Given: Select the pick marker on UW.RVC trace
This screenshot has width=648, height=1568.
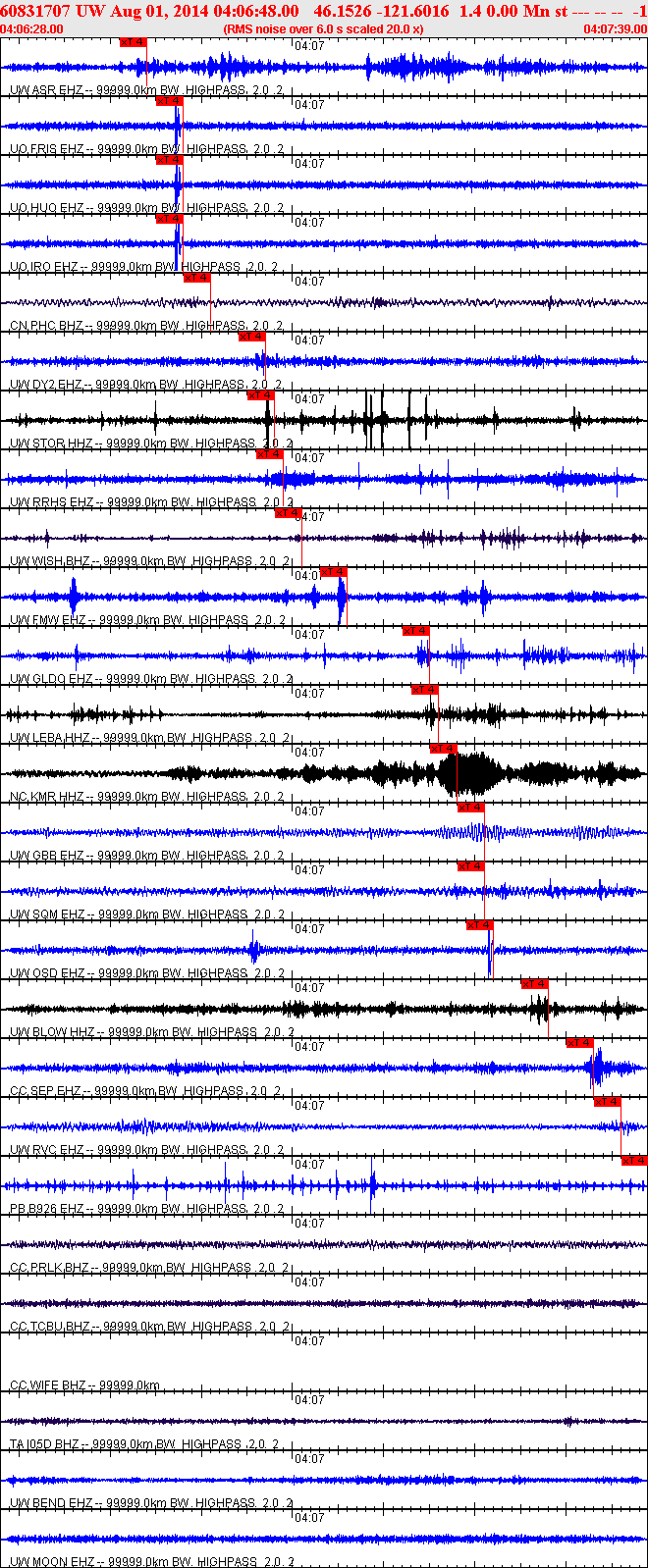Looking at the screenshot, I should 608,1102.
